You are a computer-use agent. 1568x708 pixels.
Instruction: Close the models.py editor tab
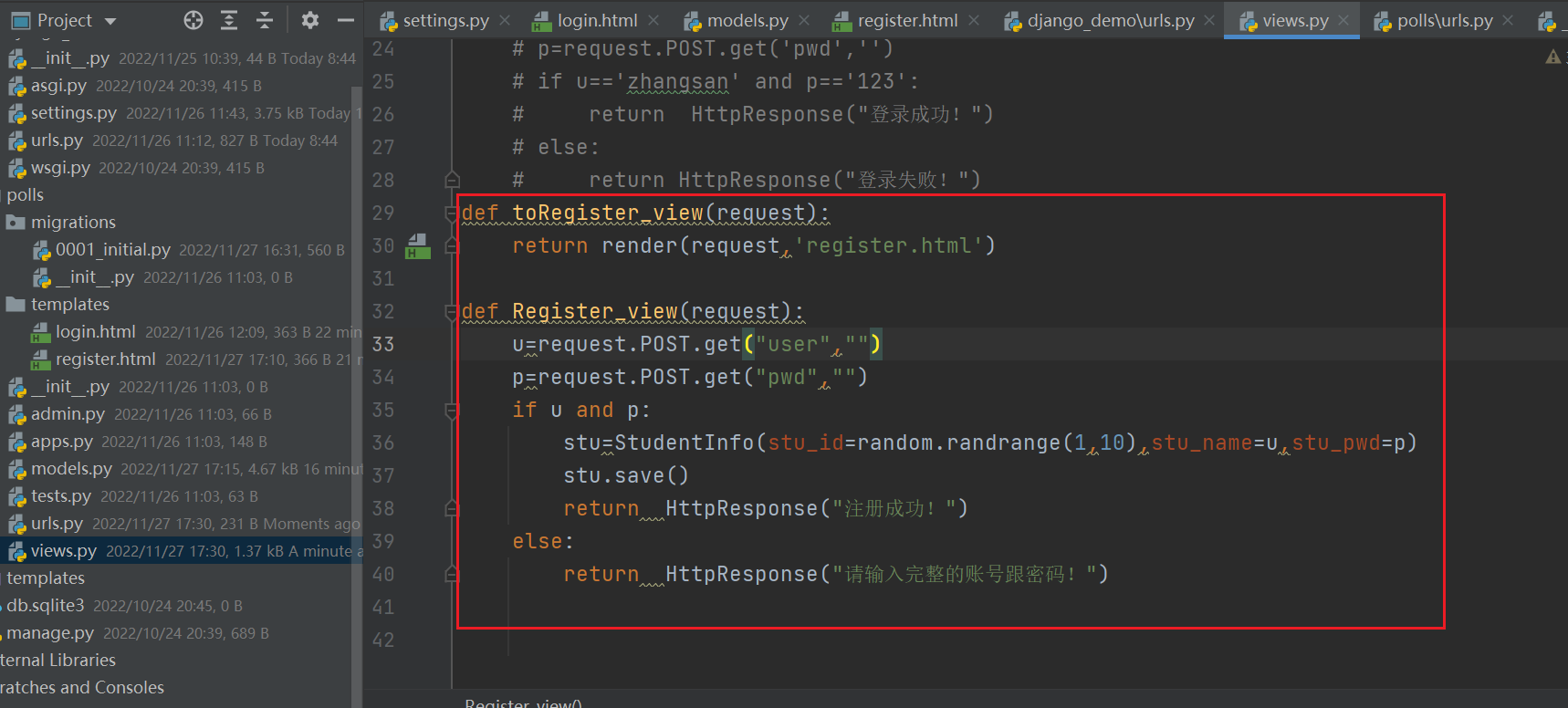pyautogui.click(x=804, y=20)
